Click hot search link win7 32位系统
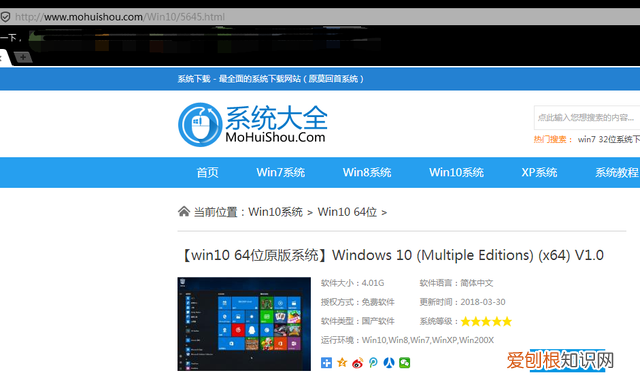The image size is (640, 379). pos(609,140)
